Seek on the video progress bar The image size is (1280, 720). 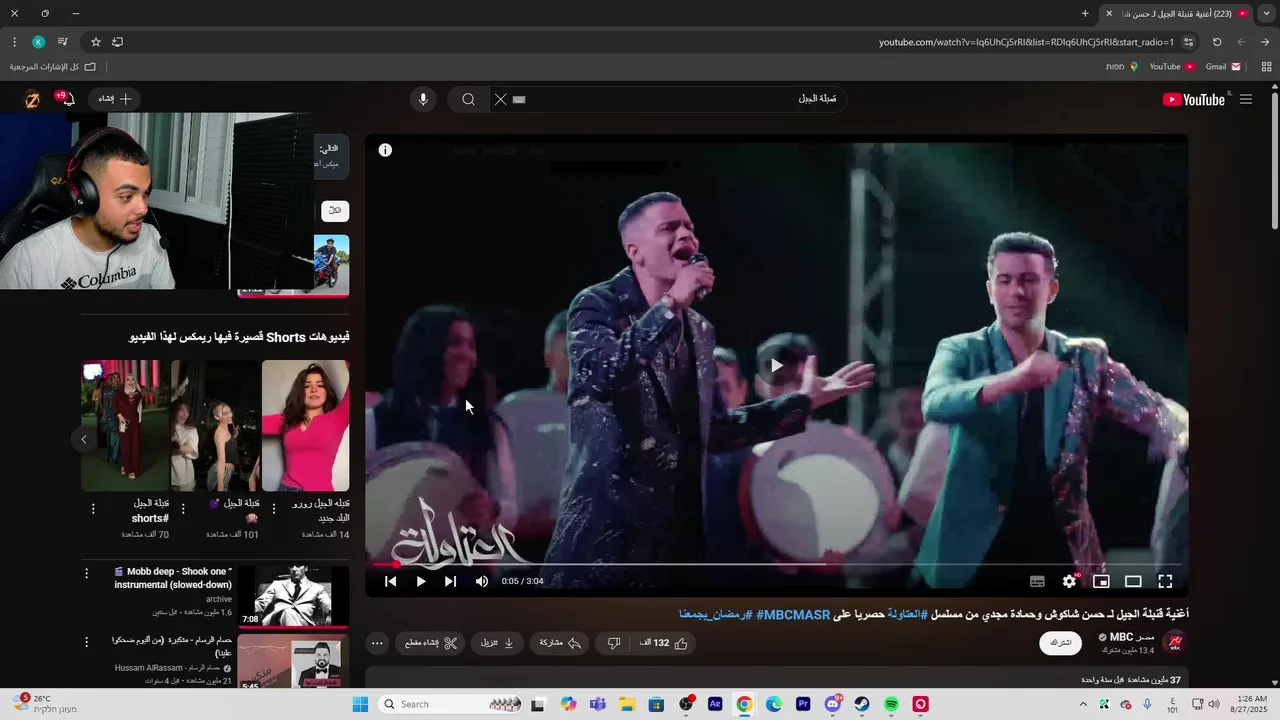coord(776,564)
